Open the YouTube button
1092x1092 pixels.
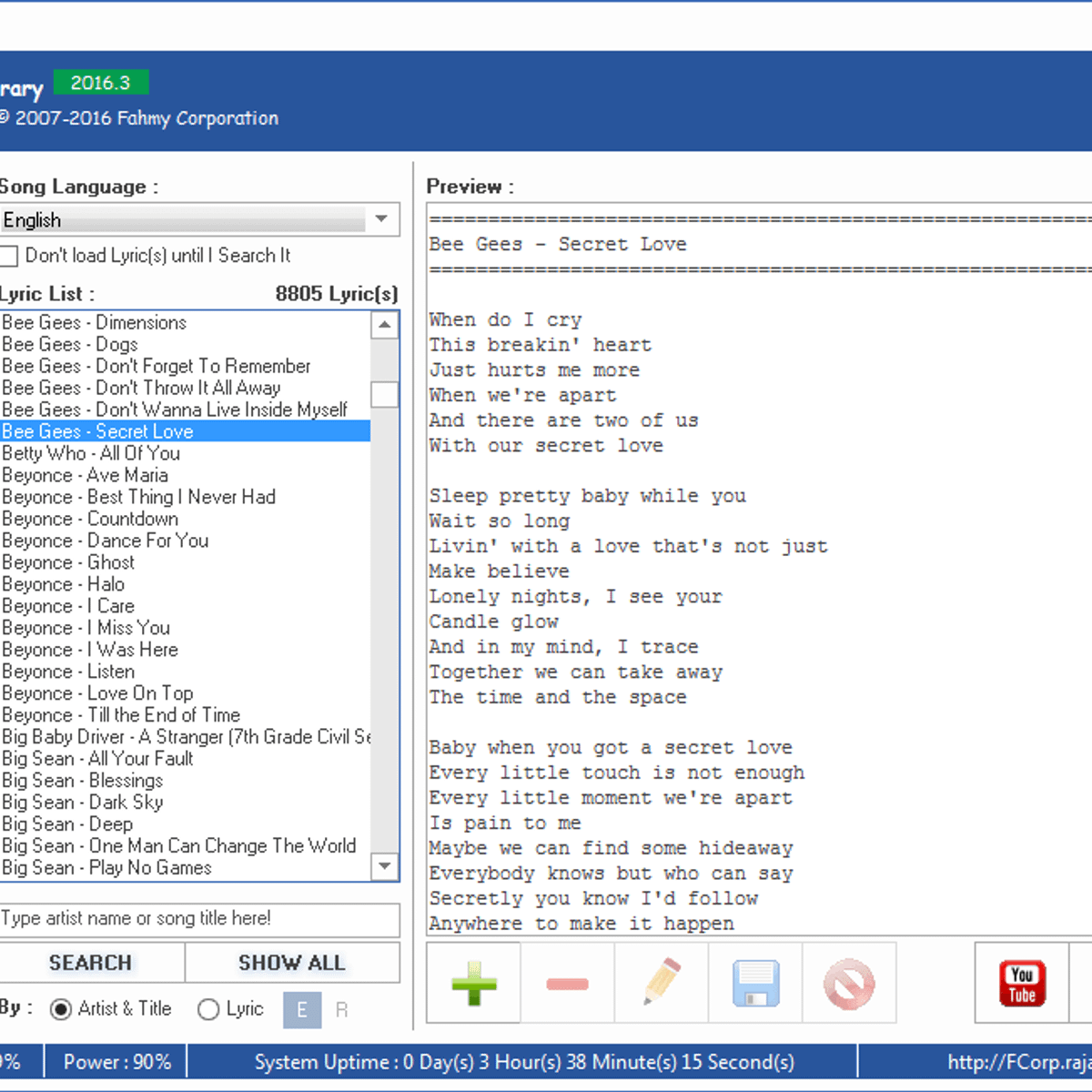tap(1022, 984)
